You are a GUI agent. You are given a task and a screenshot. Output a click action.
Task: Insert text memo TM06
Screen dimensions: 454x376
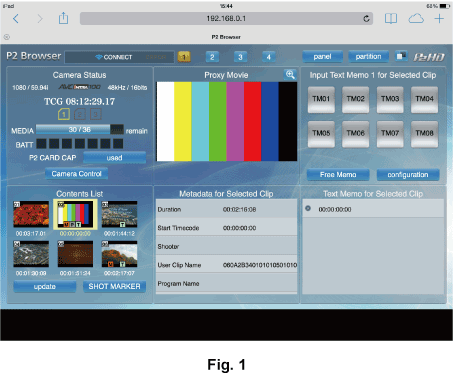tap(356, 134)
